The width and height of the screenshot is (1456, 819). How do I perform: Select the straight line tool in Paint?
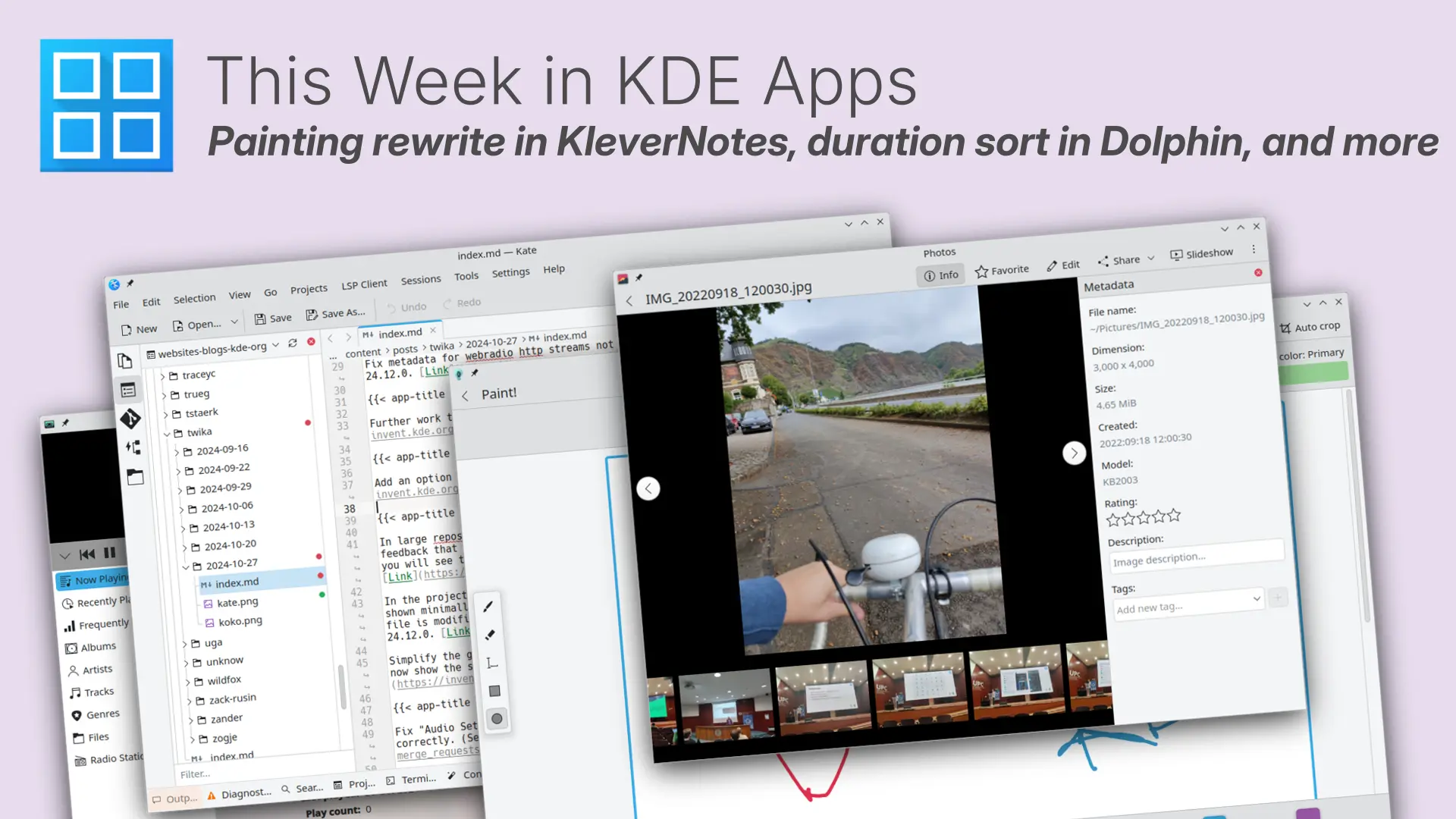pos(492,663)
